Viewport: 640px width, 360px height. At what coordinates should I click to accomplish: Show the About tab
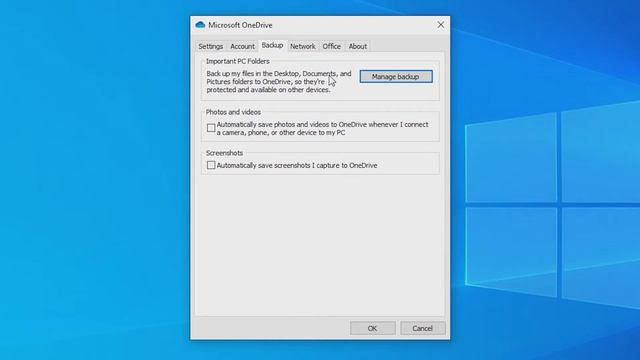pos(358,46)
